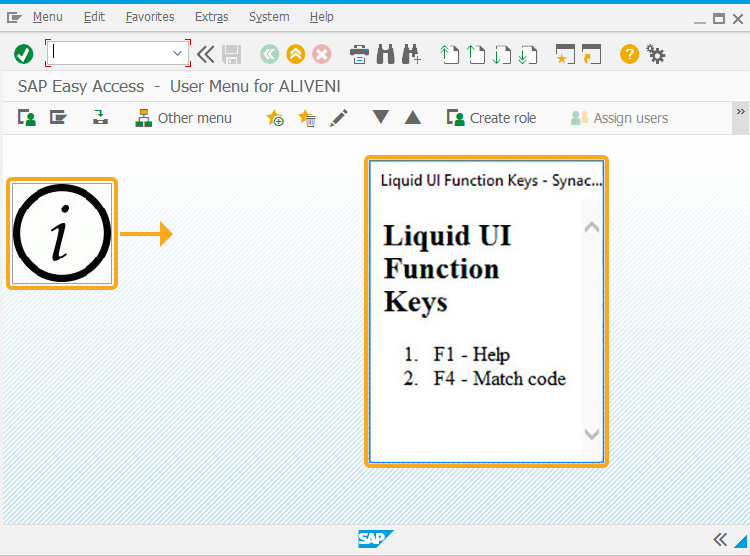Screen dimensions: 750x556
Task: Click the Generate Shortcut icon
Action: 591,54
